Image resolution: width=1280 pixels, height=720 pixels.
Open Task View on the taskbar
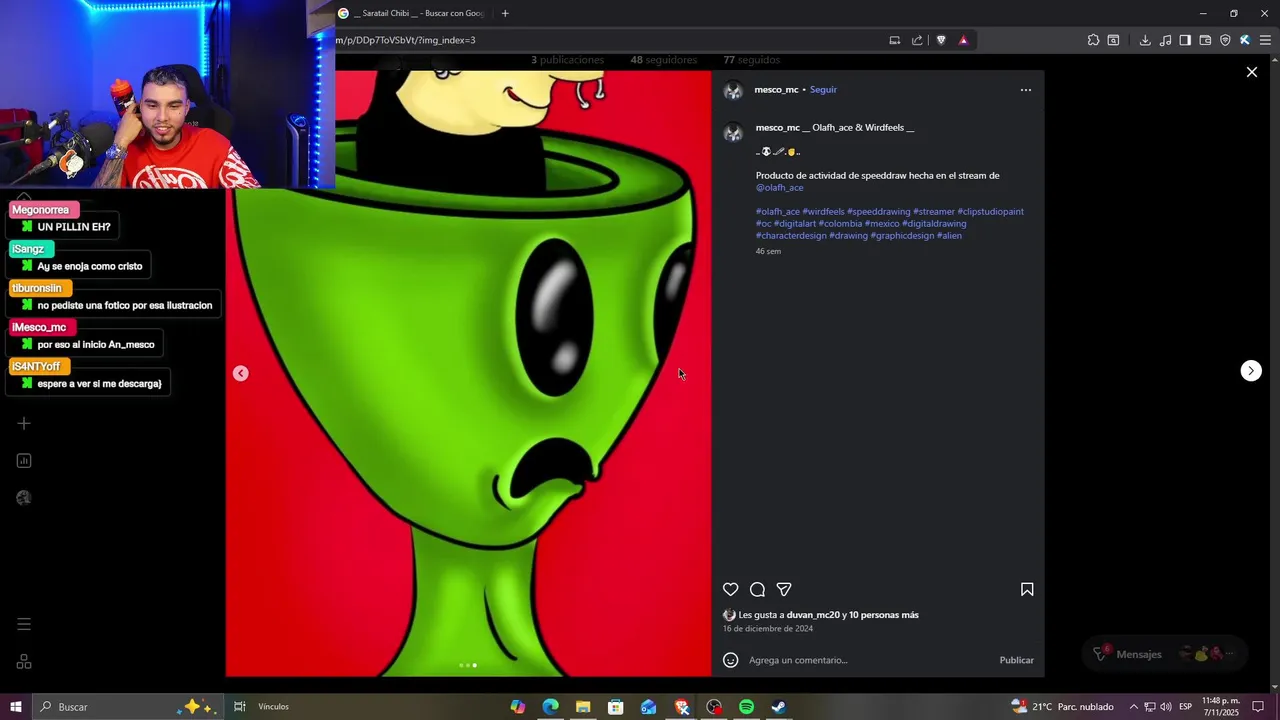[x=240, y=707]
